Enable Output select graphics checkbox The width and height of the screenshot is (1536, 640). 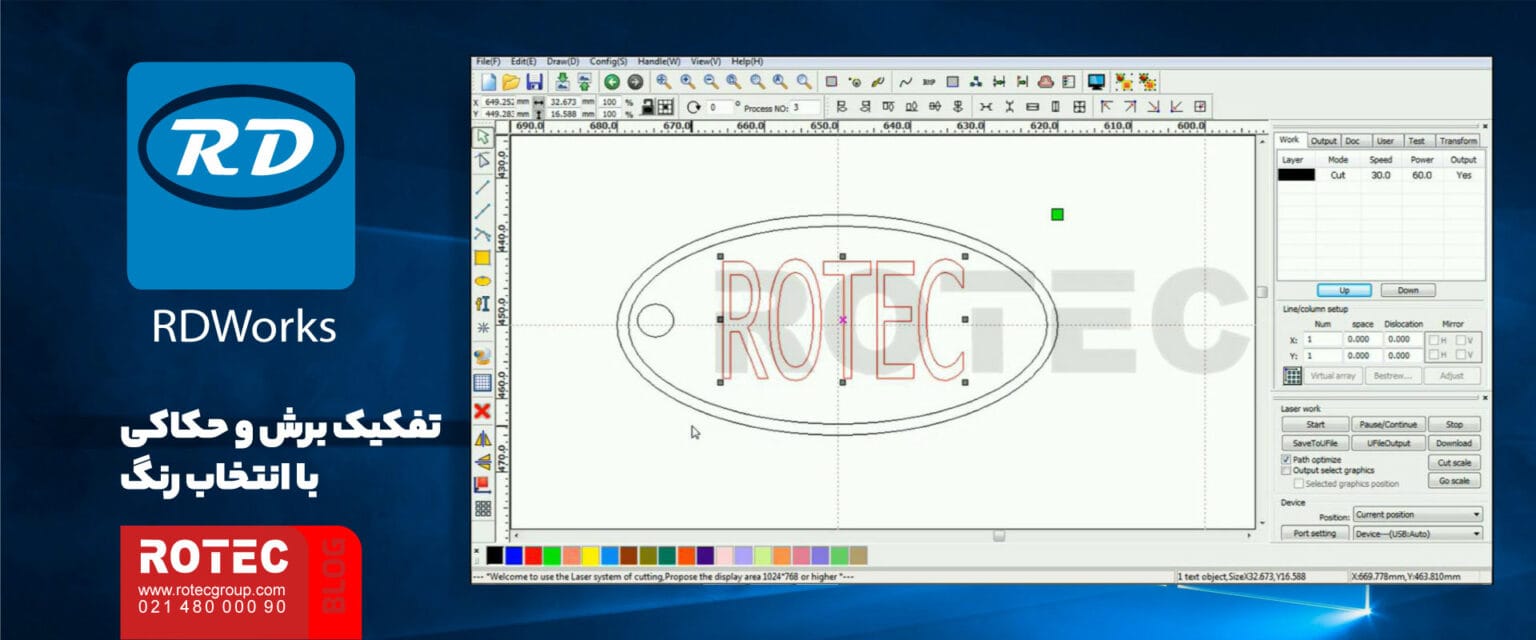tap(1286, 470)
